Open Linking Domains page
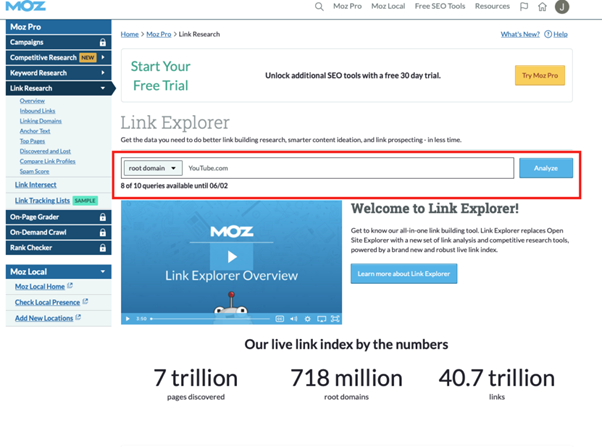 40,121
